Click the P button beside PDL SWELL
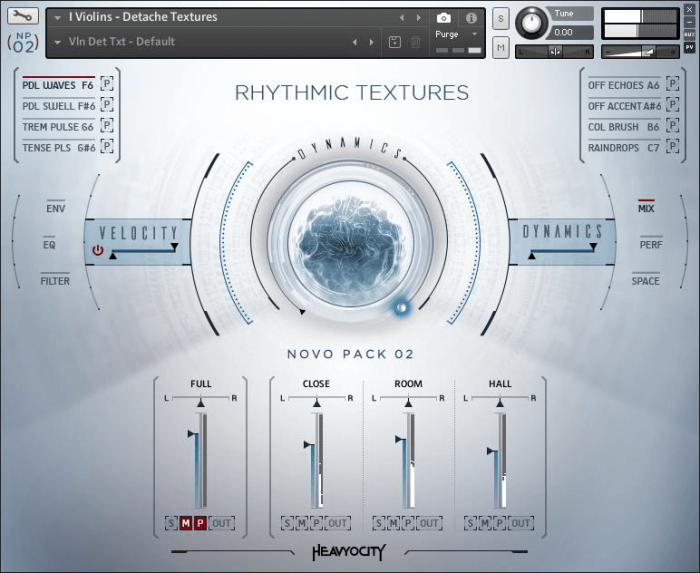 click(x=107, y=104)
